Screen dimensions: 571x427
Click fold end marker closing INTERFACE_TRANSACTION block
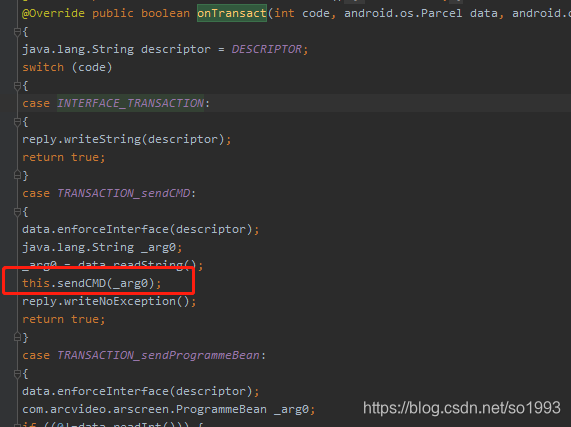pos(17,175)
